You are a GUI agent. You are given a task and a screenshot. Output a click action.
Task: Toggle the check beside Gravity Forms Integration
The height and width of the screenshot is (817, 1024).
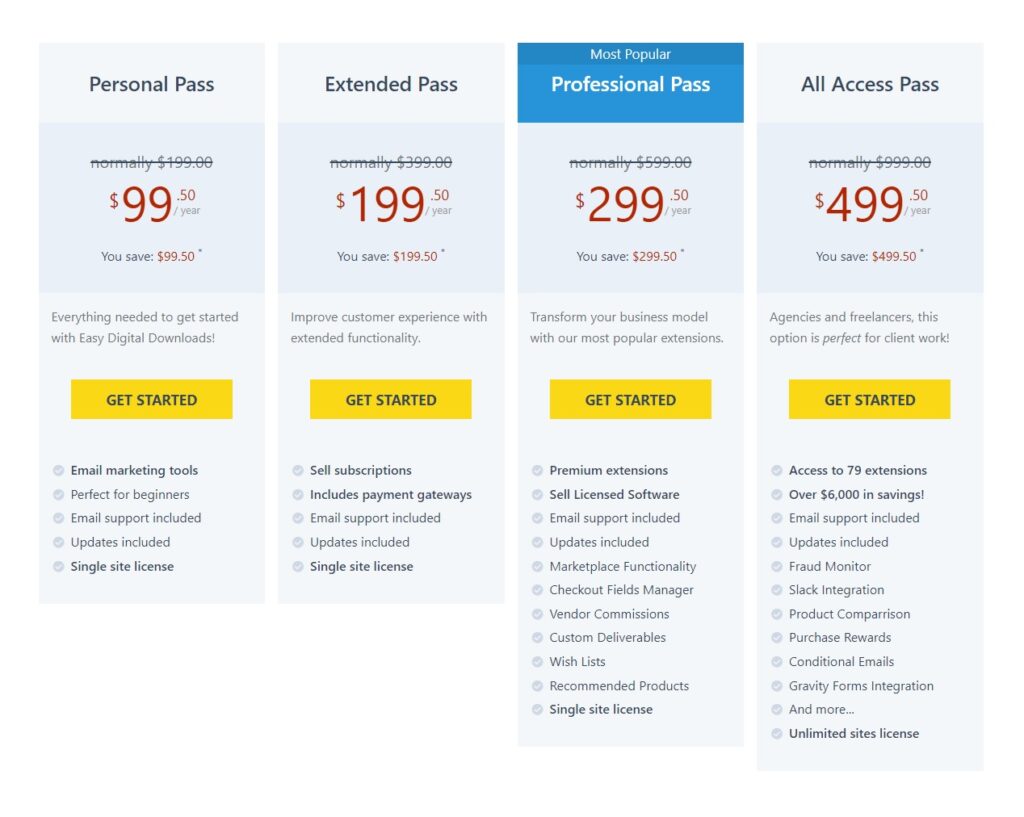[777, 686]
